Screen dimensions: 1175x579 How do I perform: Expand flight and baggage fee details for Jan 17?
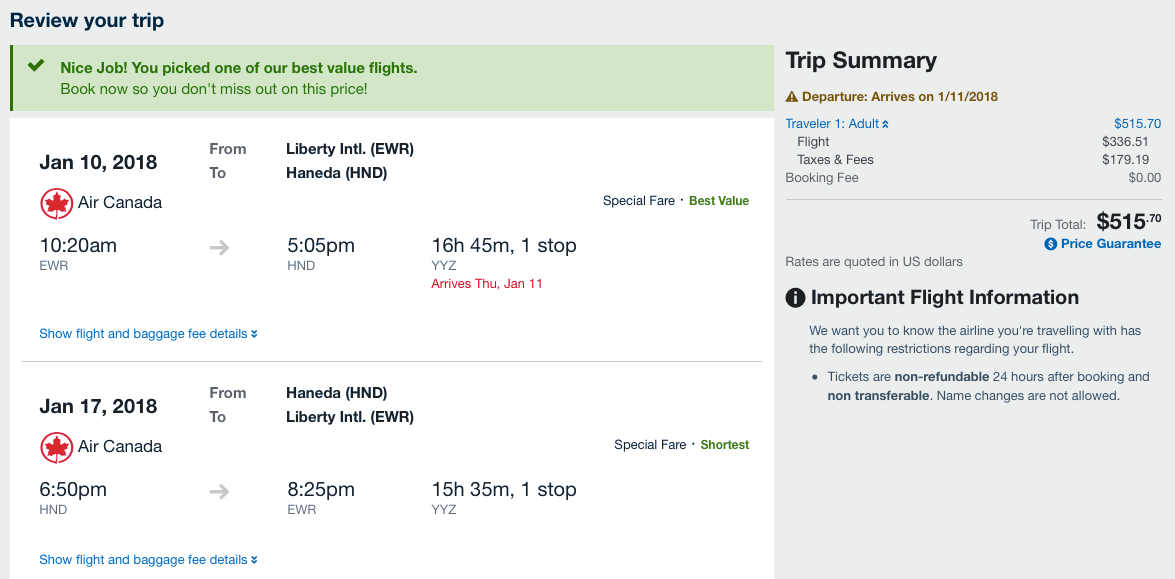(x=148, y=560)
